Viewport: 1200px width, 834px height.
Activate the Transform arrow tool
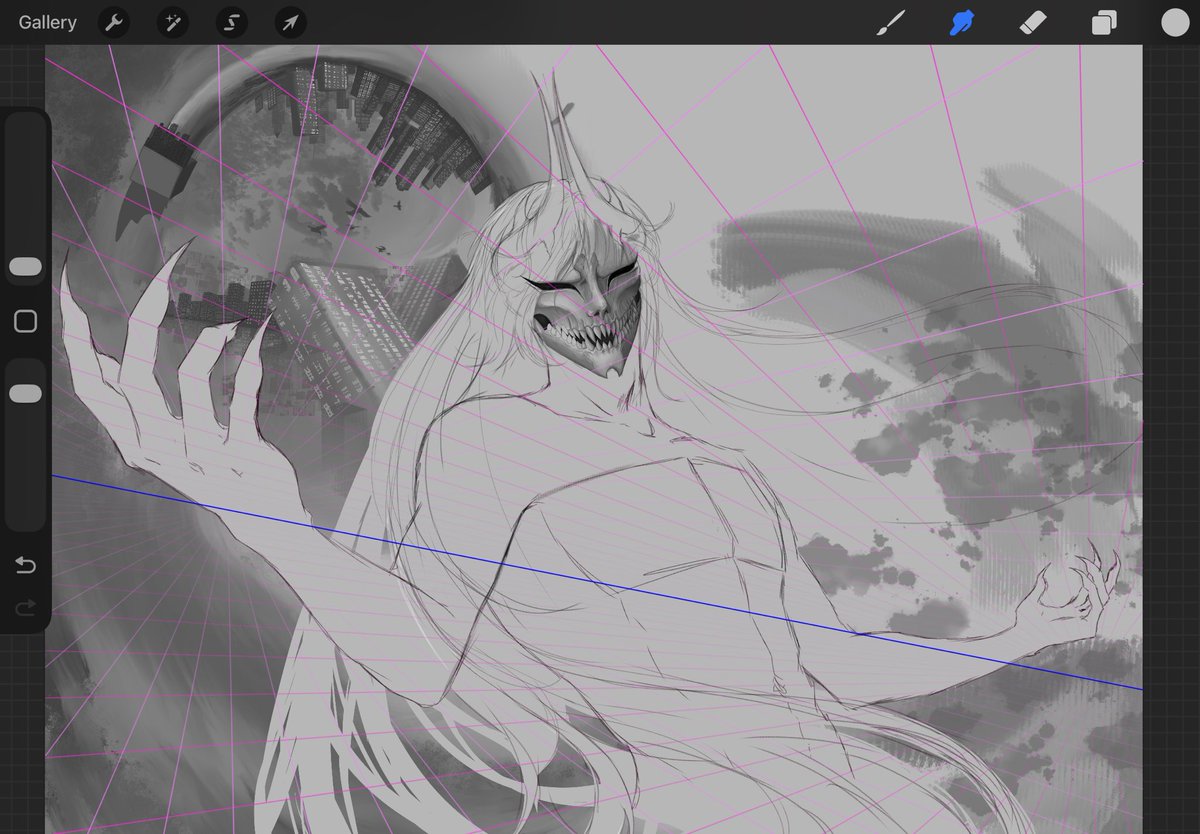(291, 22)
